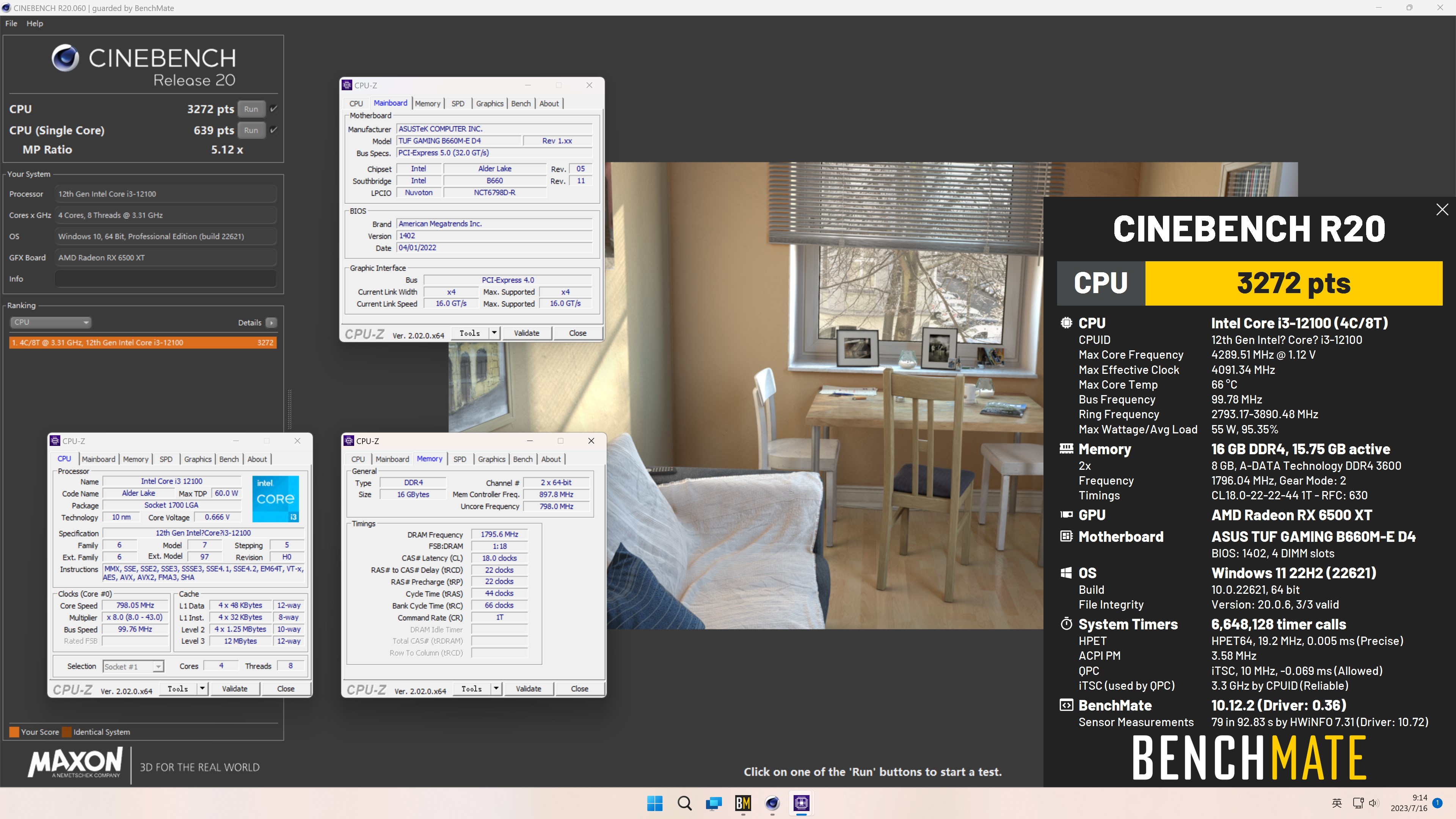
Task: Click the Processor field in Your System
Action: pyautogui.click(x=166, y=194)
